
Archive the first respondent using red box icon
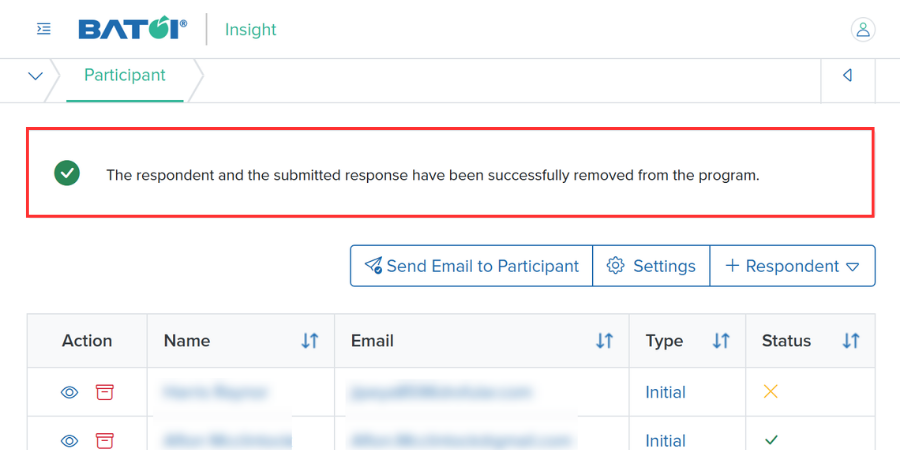pos(104,392)
